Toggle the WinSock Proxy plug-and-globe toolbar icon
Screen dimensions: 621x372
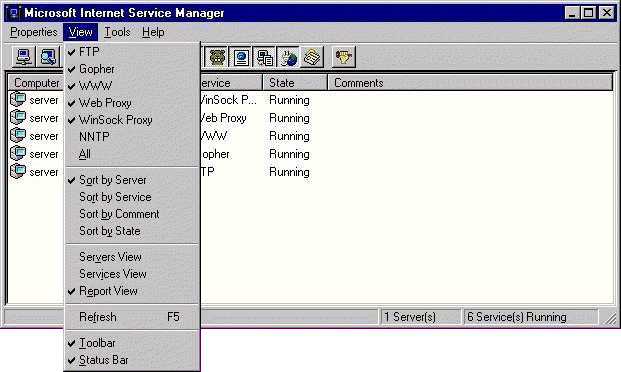[288, 57]
